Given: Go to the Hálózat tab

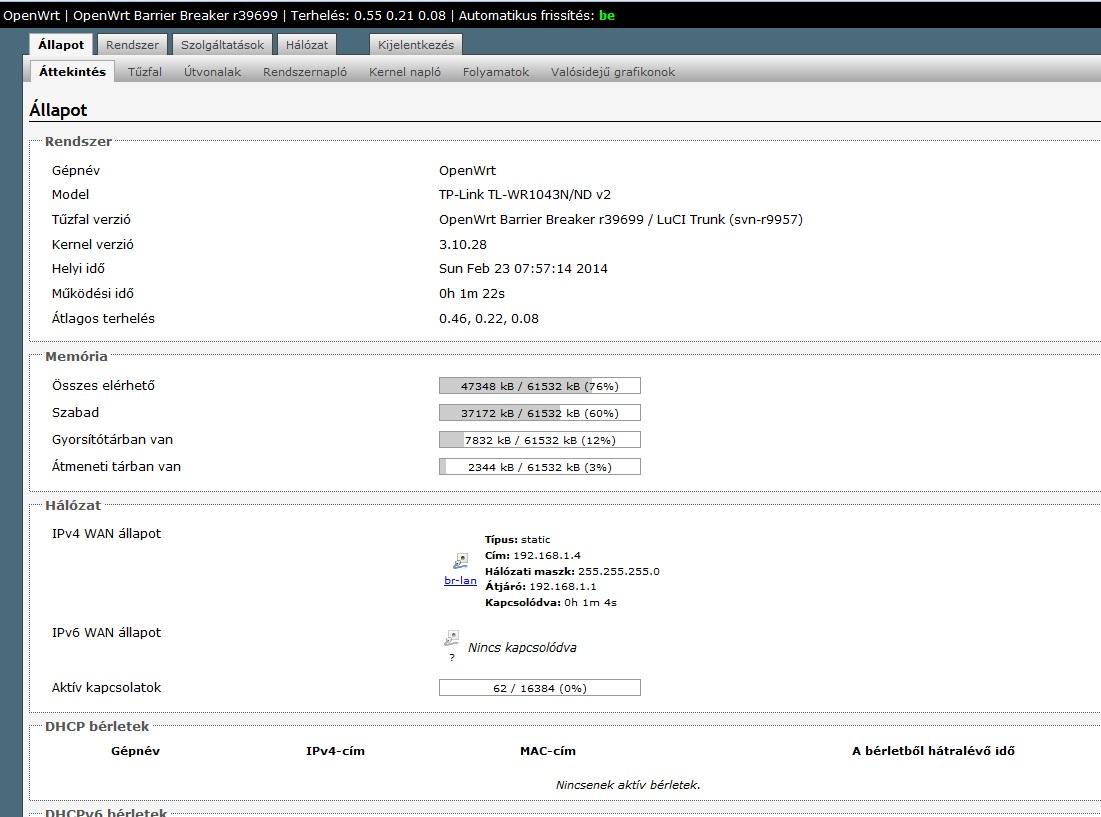Looking at the screenshot, I should (306, 45).
